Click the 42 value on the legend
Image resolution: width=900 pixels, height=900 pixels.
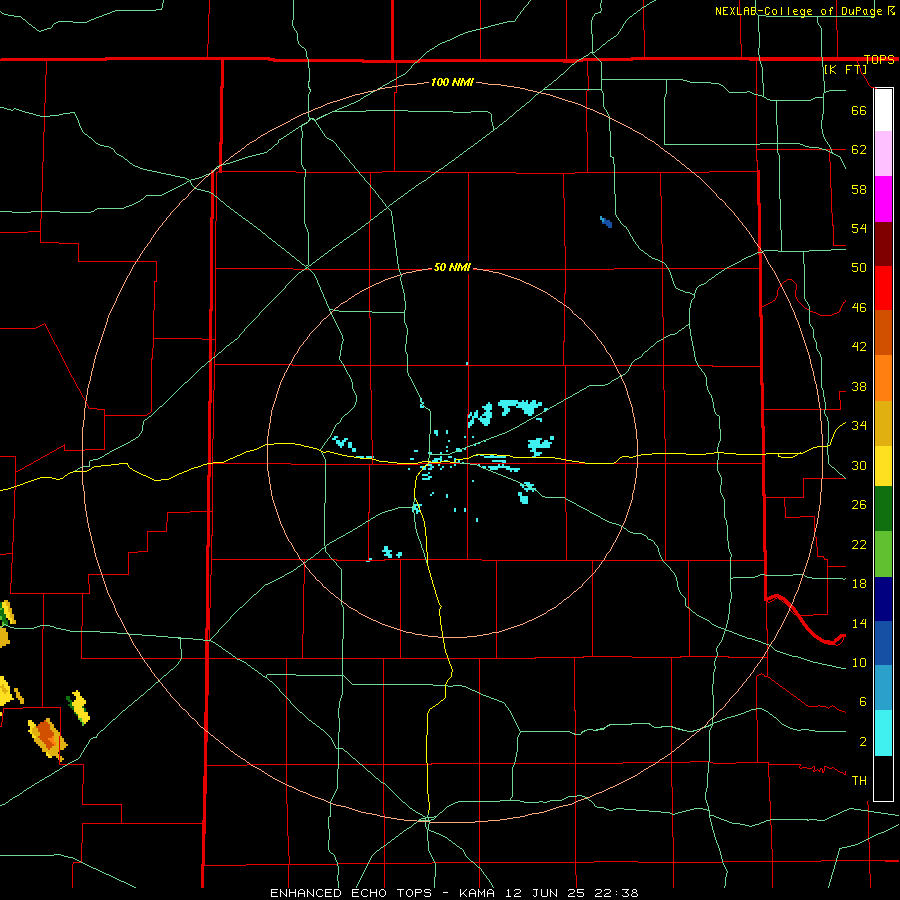(x=859, y=347)
